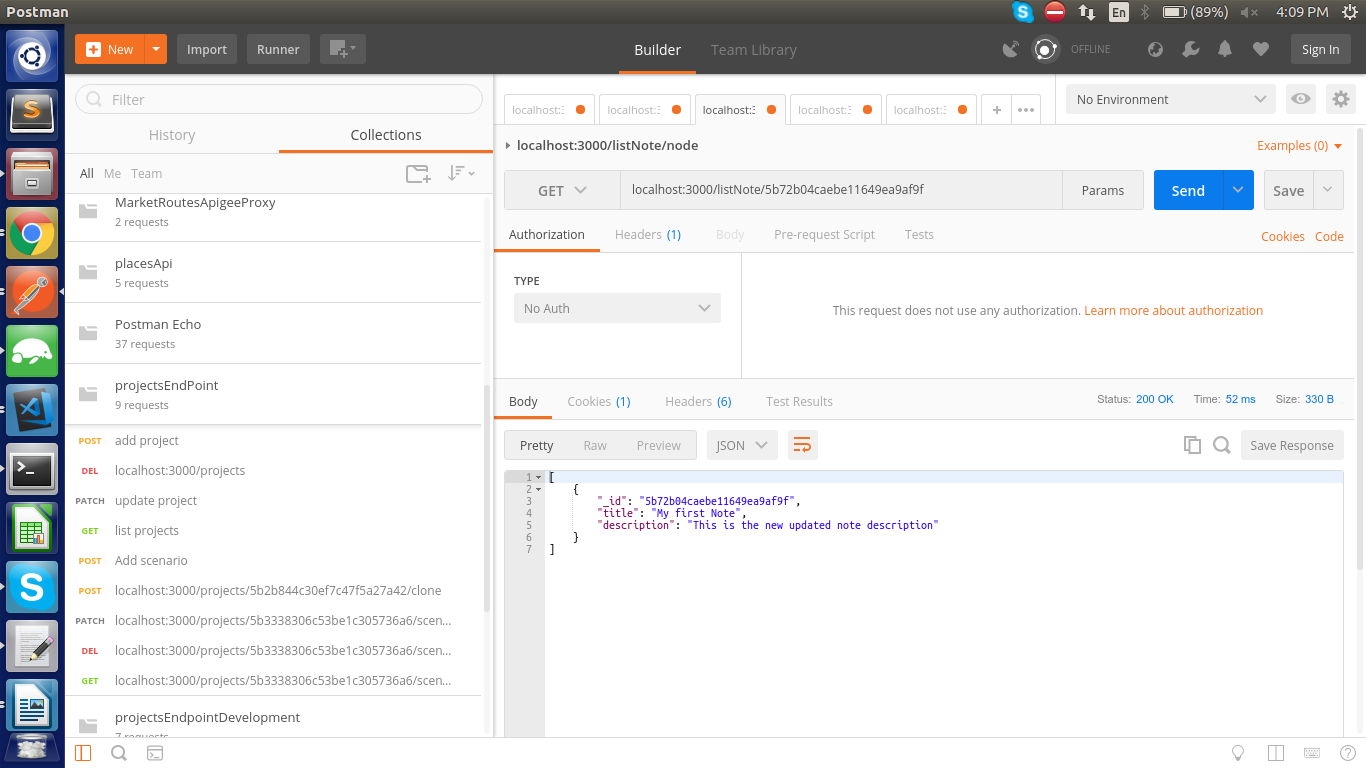The image size is (1366, 768).
Task: Open the interceptor satellite icon
Action: 1011,49
